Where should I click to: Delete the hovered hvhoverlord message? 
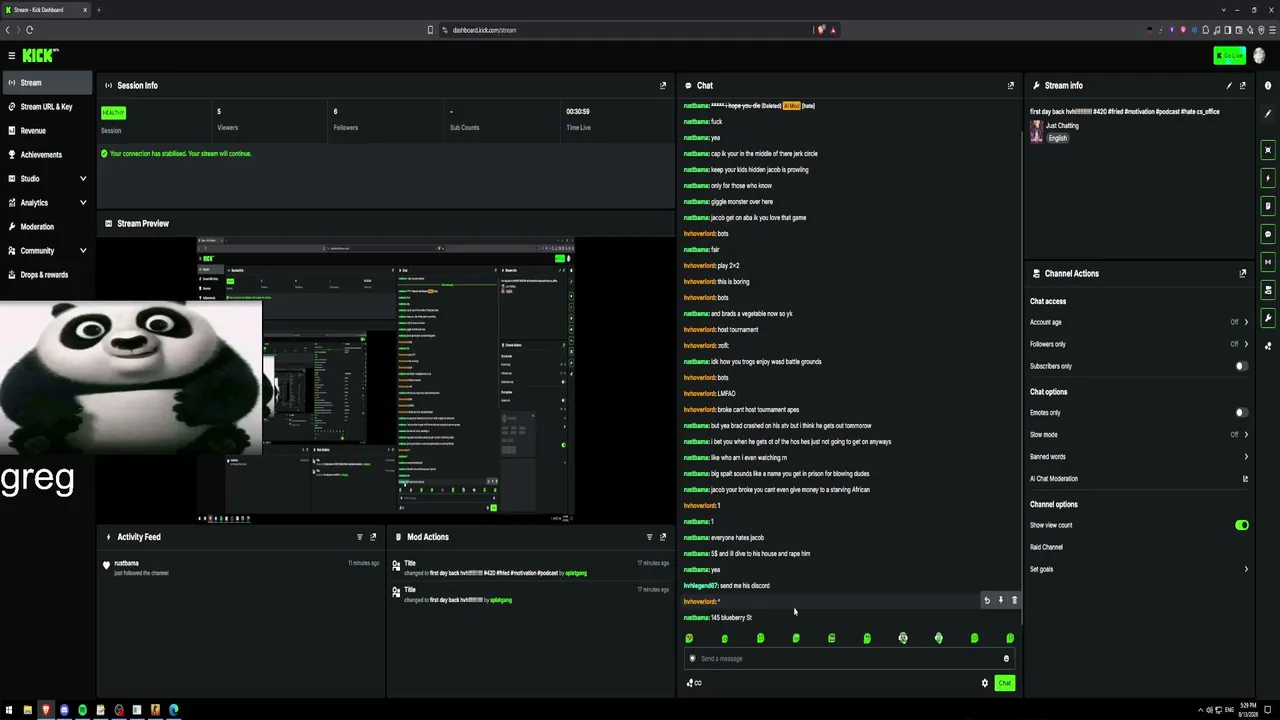point(1014,601)
